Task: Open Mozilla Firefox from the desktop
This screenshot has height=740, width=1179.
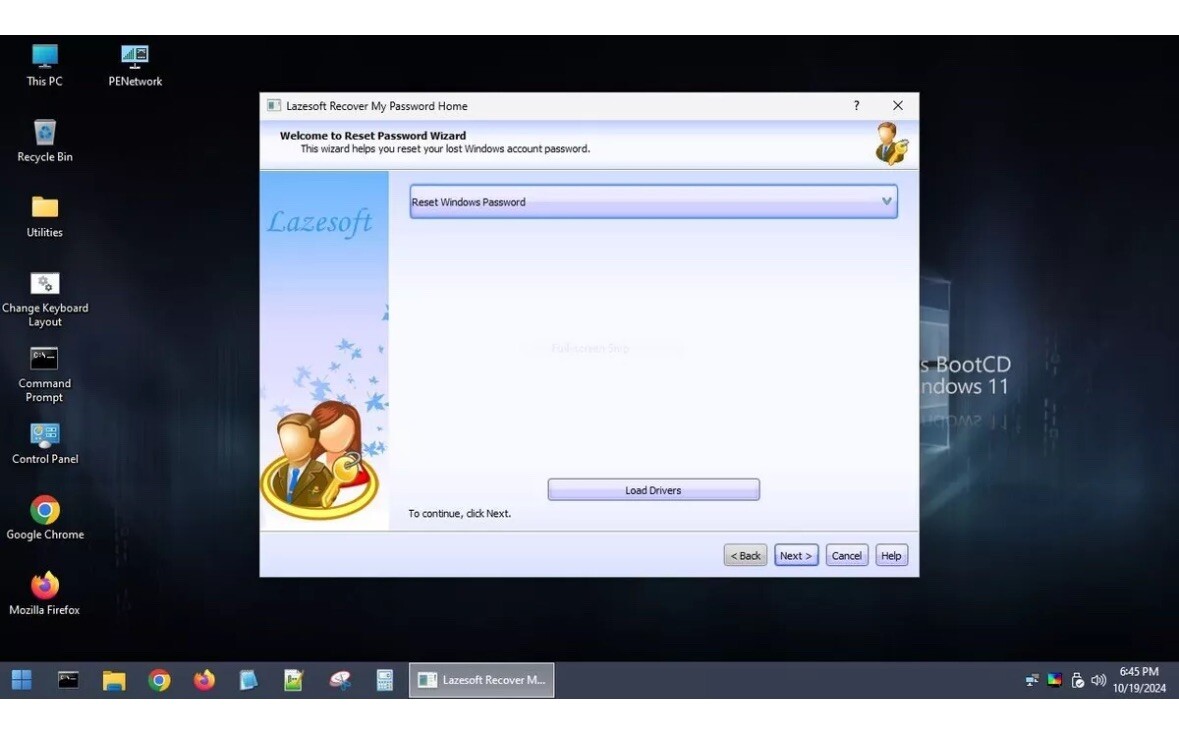Action: (x=44, y=588)
